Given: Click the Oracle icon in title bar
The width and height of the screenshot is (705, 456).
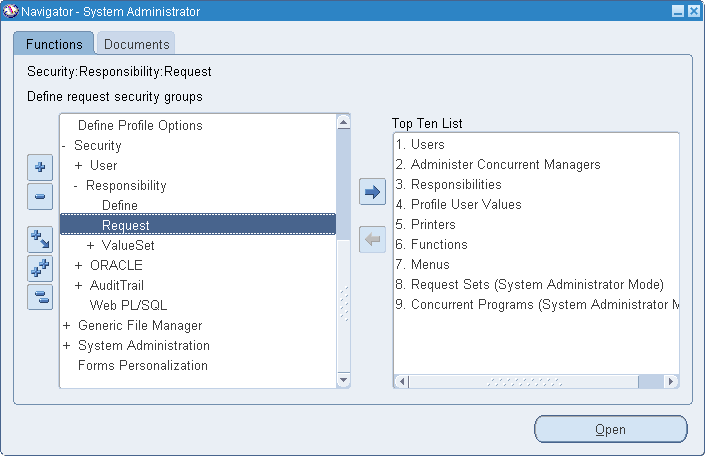Looking at the screenshot, I should pos(10,11).
